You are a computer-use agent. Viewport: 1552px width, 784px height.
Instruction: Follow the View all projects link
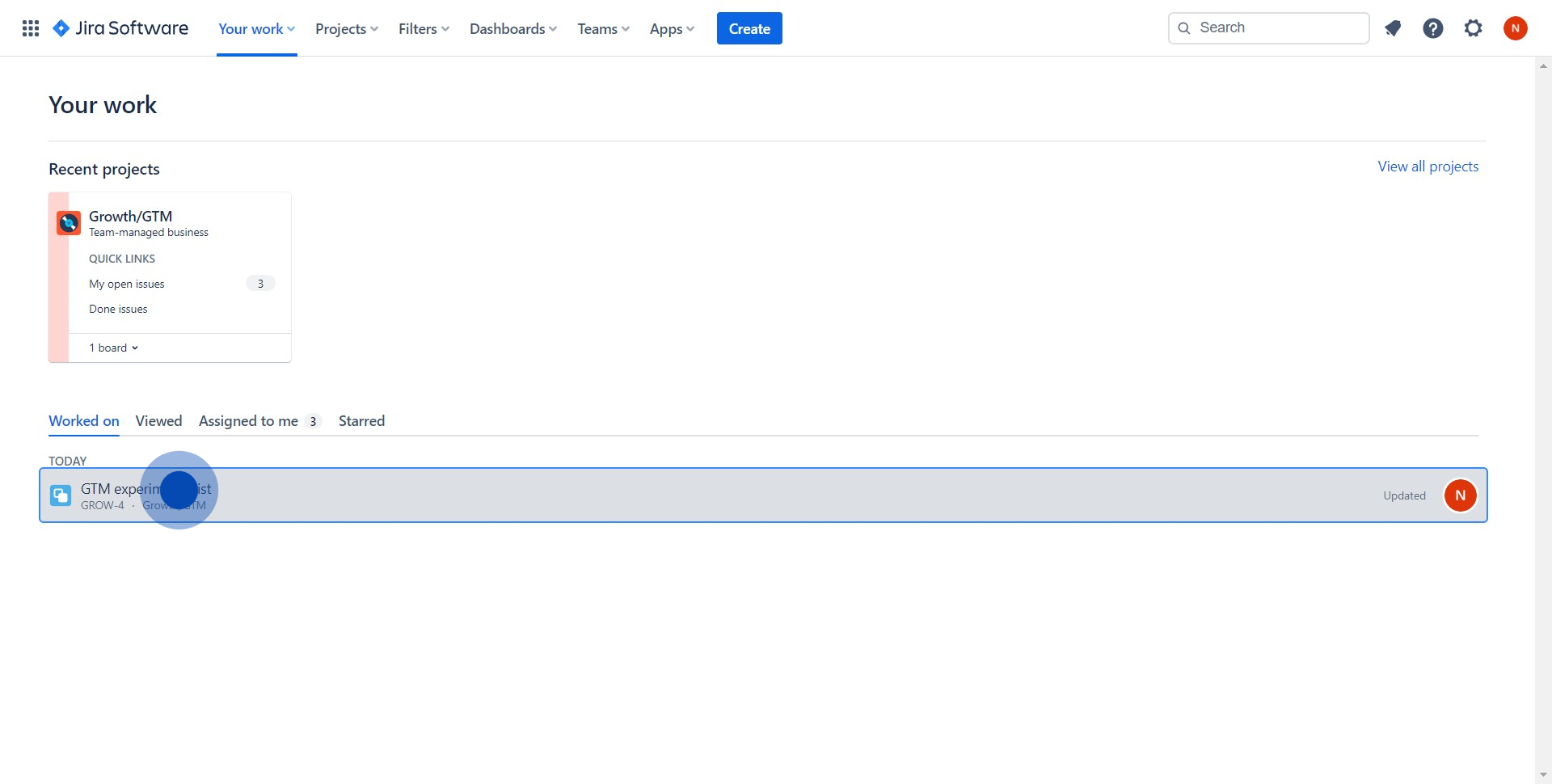[1428, 166]
